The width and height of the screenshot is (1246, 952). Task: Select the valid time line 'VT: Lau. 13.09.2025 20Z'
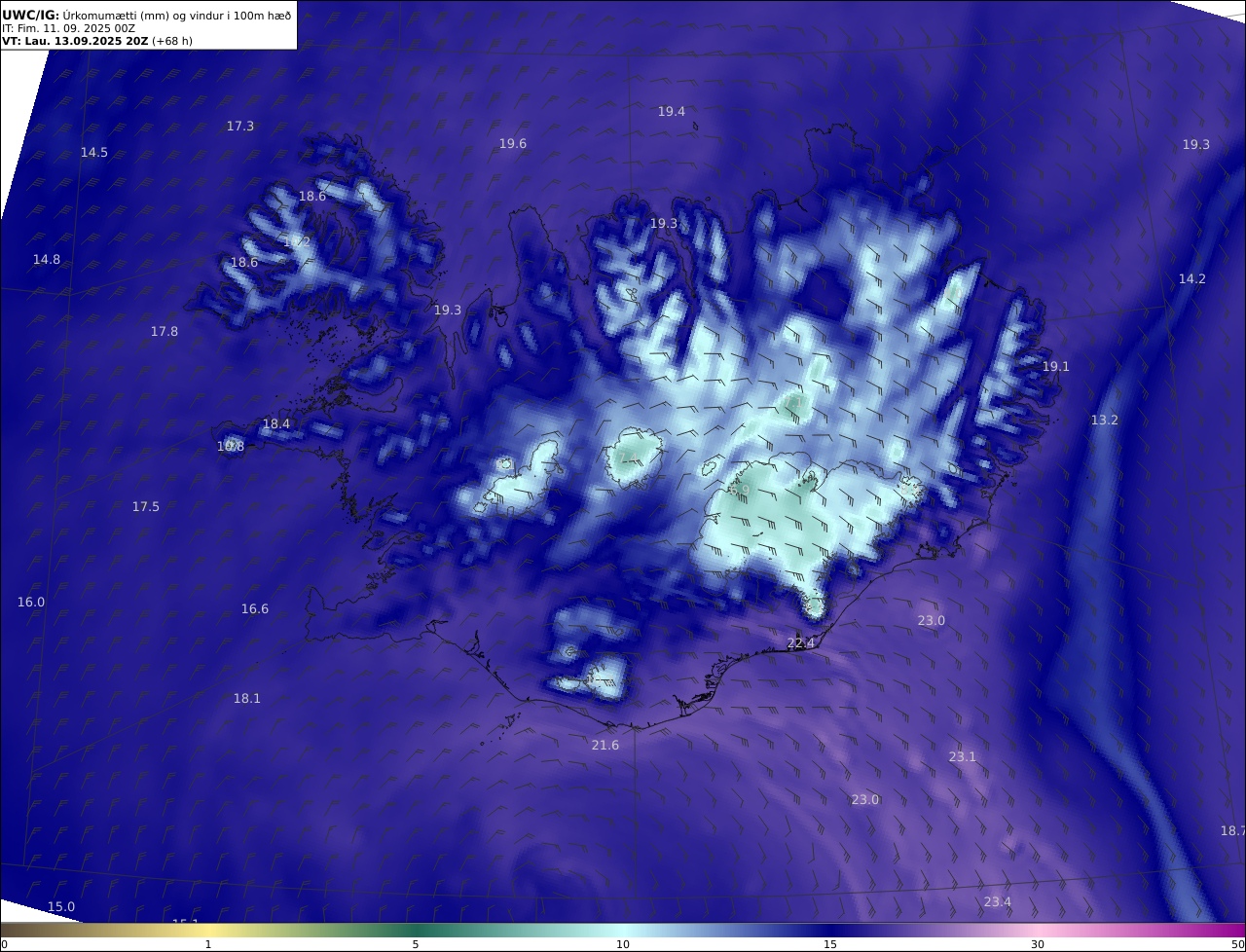coord(76,41)
